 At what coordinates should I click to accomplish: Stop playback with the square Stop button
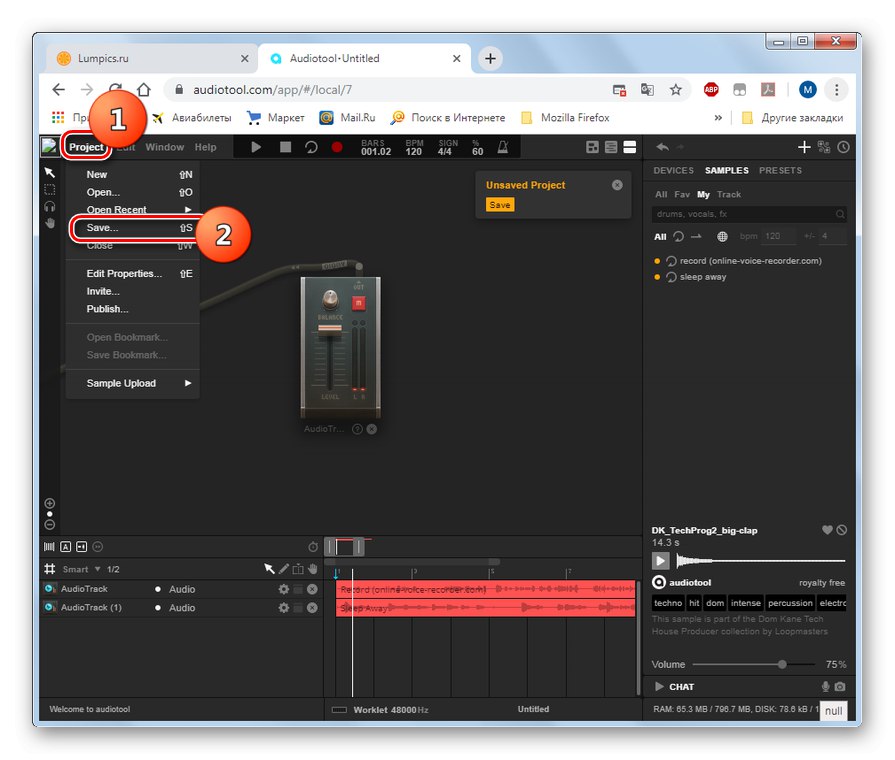coord(285,147)
